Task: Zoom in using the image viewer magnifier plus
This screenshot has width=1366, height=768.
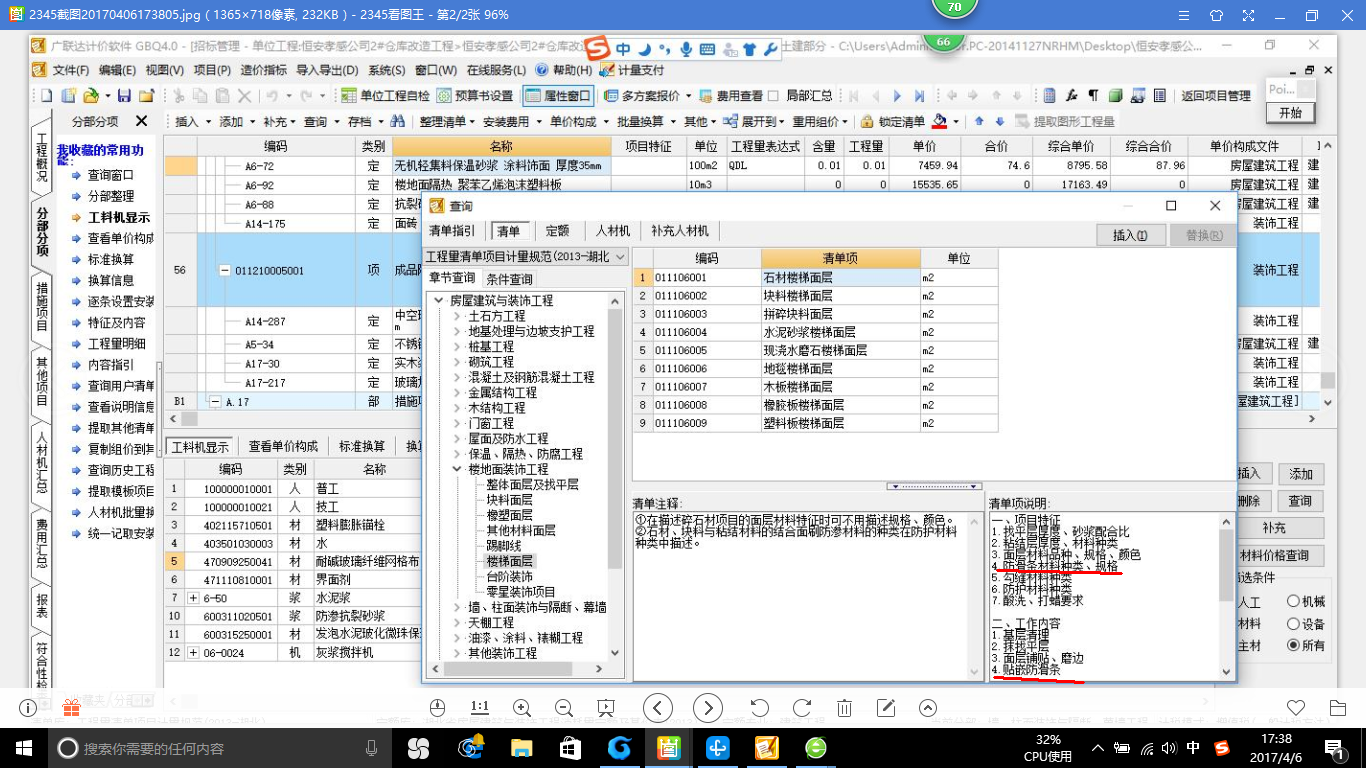Action: pos(522,708)
